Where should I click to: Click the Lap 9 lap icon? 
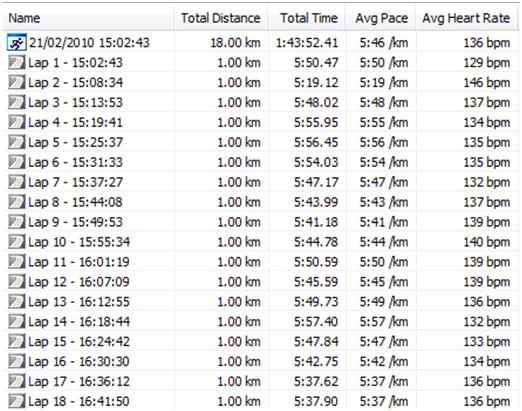[17, 222]
